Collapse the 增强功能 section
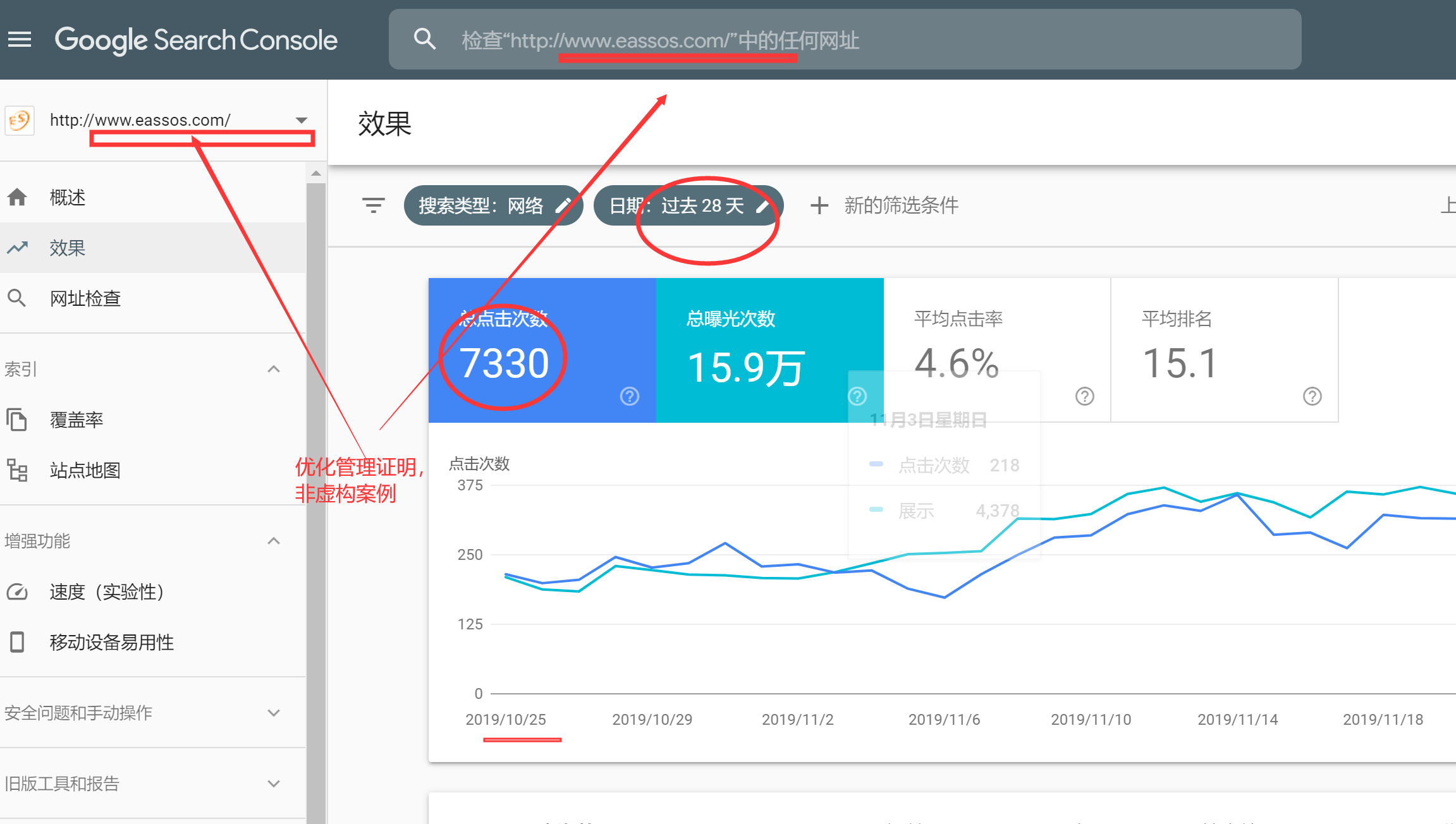This screenshot has width=1456, height=824. tap(274, 541)
